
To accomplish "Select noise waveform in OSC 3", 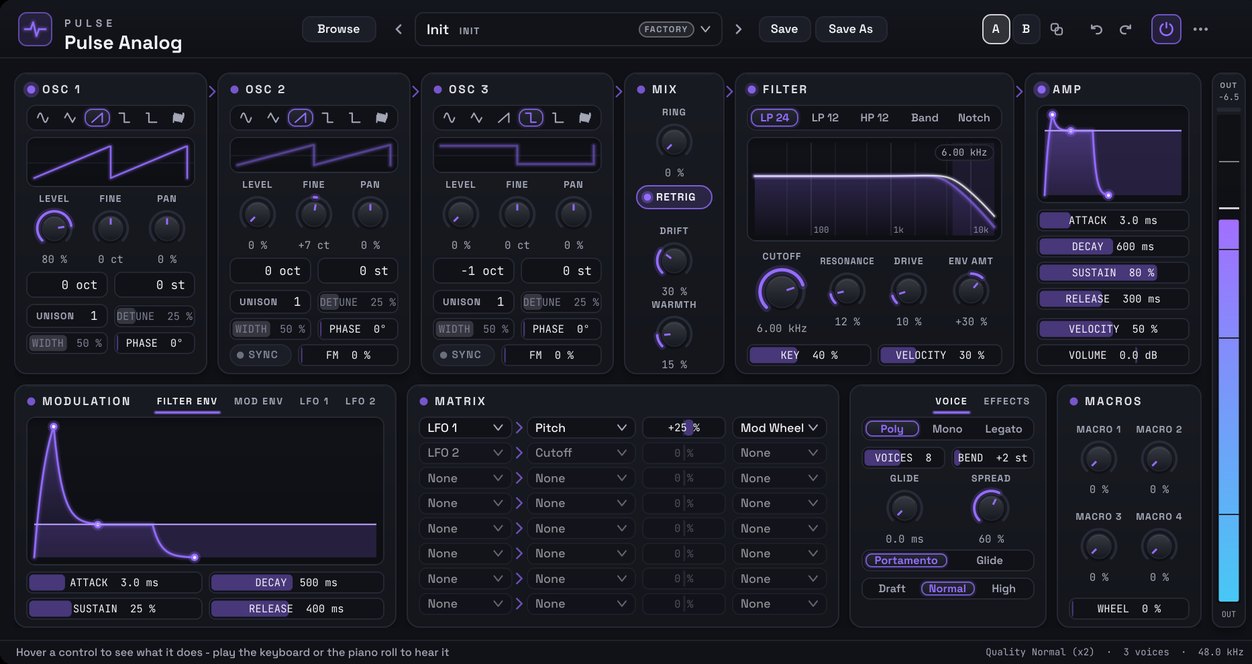I will (585, 118).
